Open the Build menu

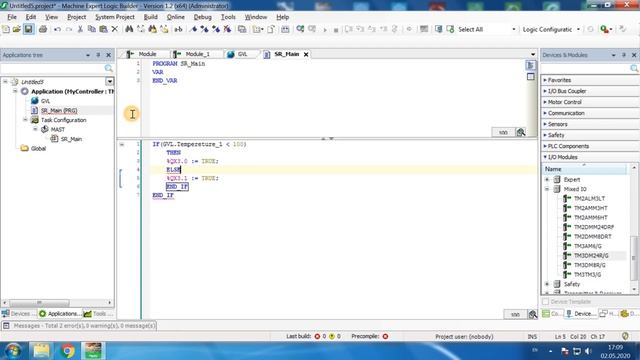coord(151,17)
